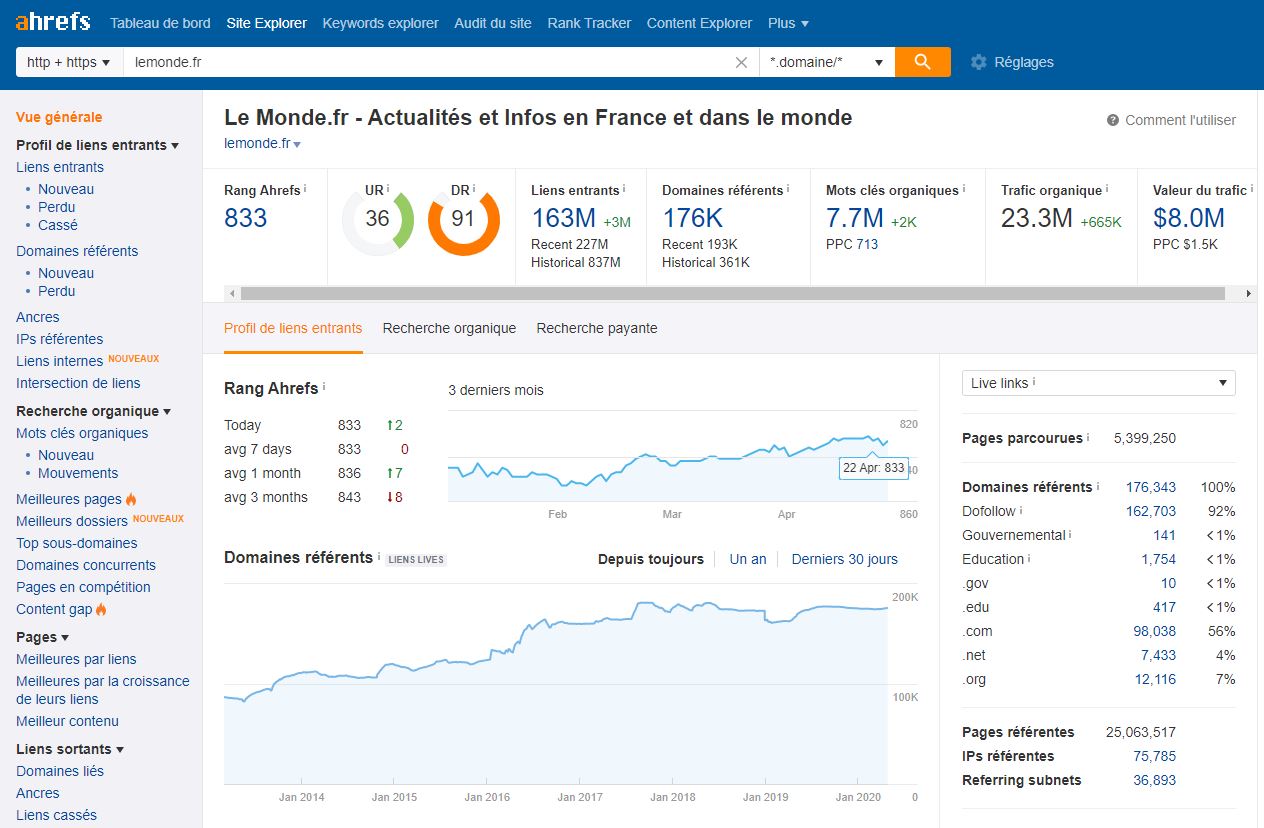Viewport: 1264px width, 828px height.
Task: Open Vue générale in sidebar
Action: pyautogui.click(x=59, y=117)
